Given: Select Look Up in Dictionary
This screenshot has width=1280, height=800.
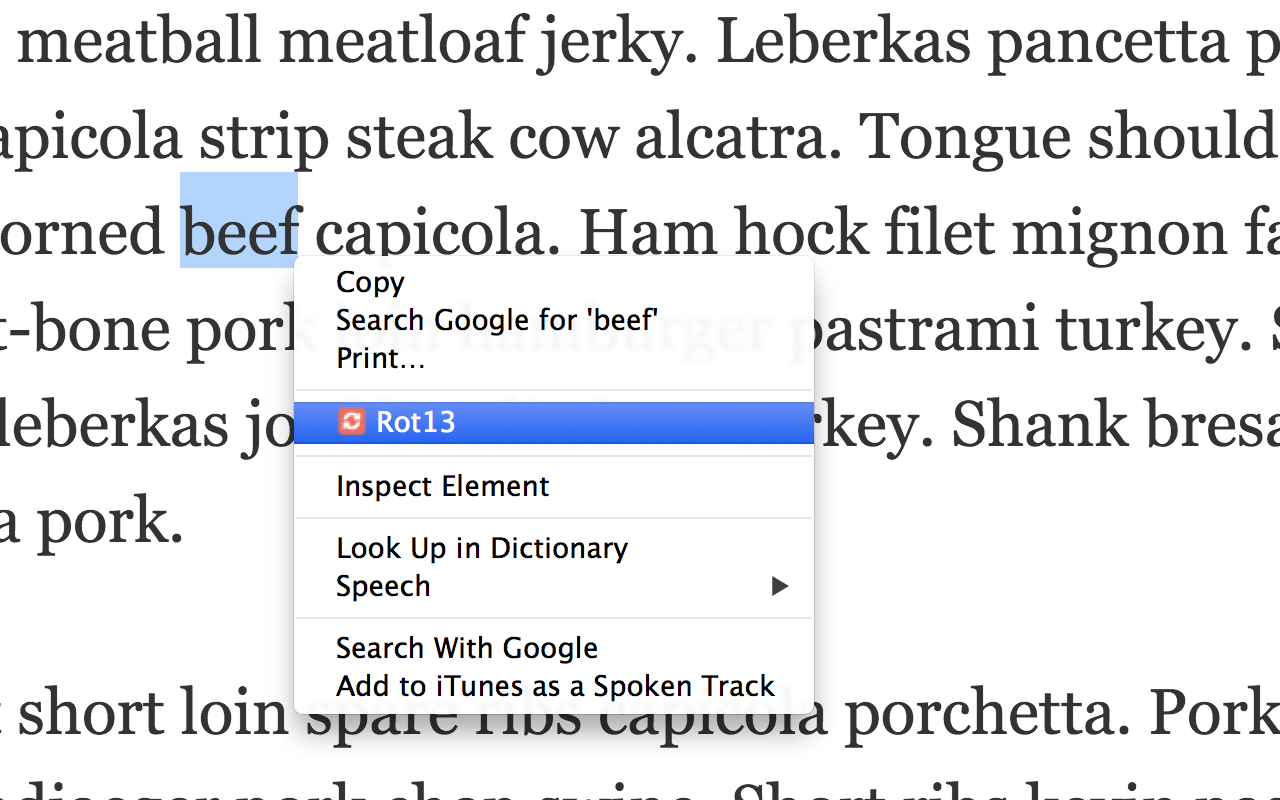Looking at the screenshot, I should point(481,548).
